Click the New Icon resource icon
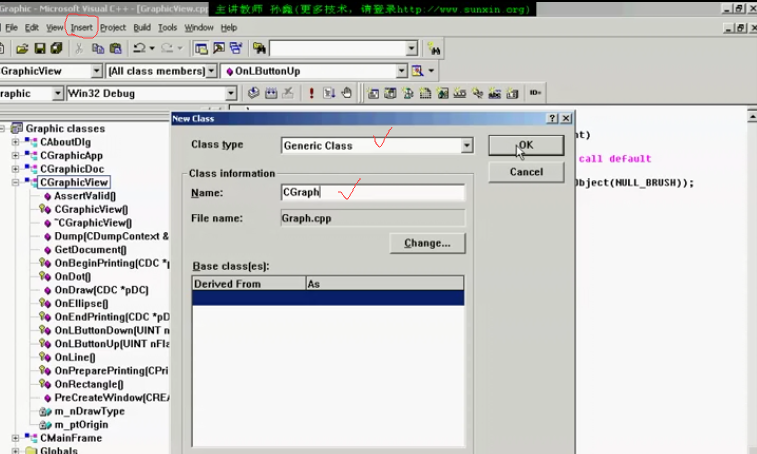 (425, 93)
